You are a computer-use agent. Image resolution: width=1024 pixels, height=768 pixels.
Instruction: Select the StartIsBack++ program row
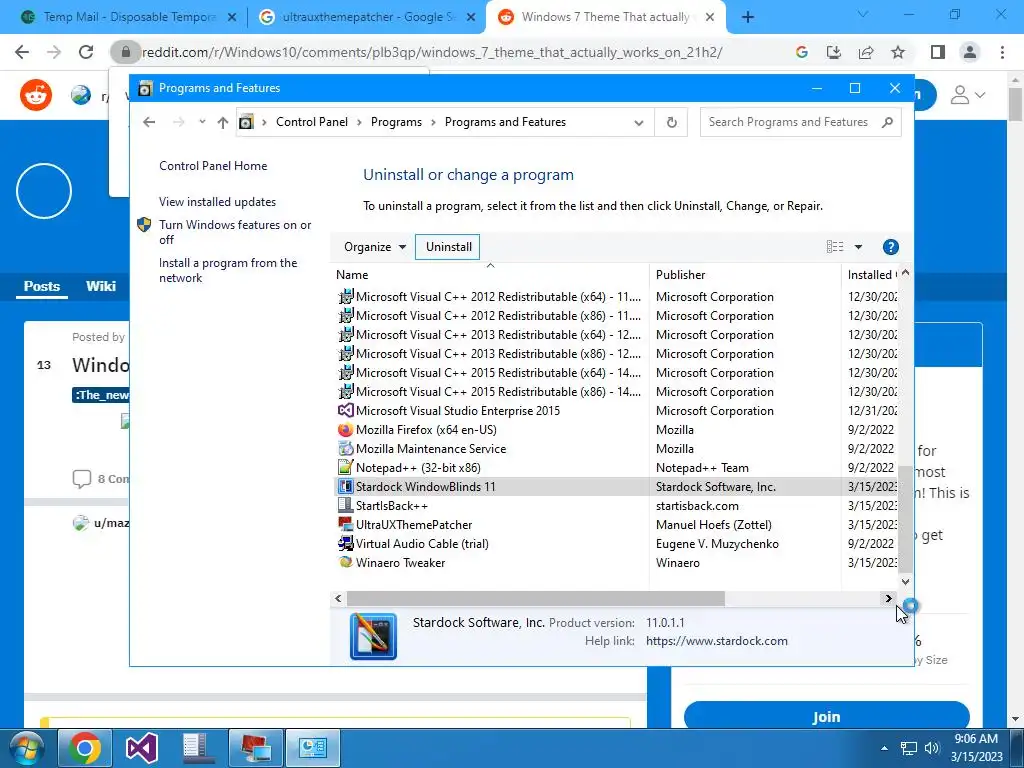(x=614, y=505)
